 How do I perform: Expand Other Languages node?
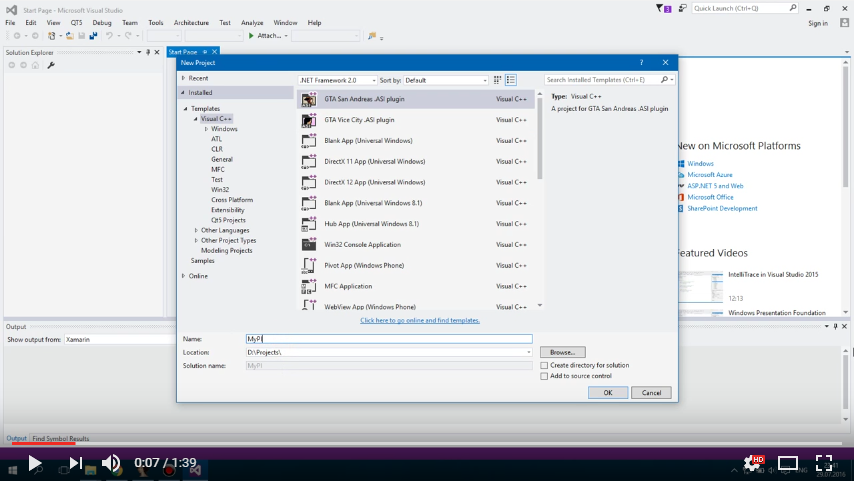pos(196,230)
